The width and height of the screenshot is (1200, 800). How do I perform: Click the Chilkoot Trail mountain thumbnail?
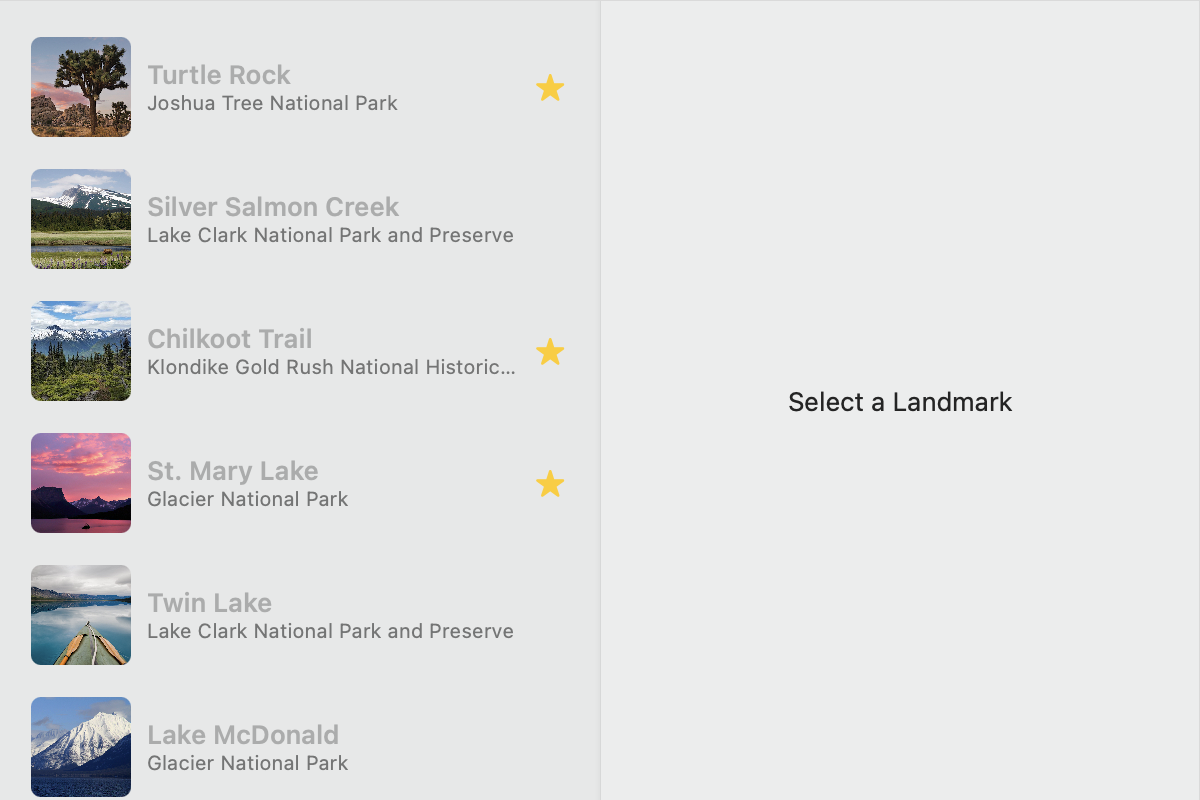click(x=81, y=351)
